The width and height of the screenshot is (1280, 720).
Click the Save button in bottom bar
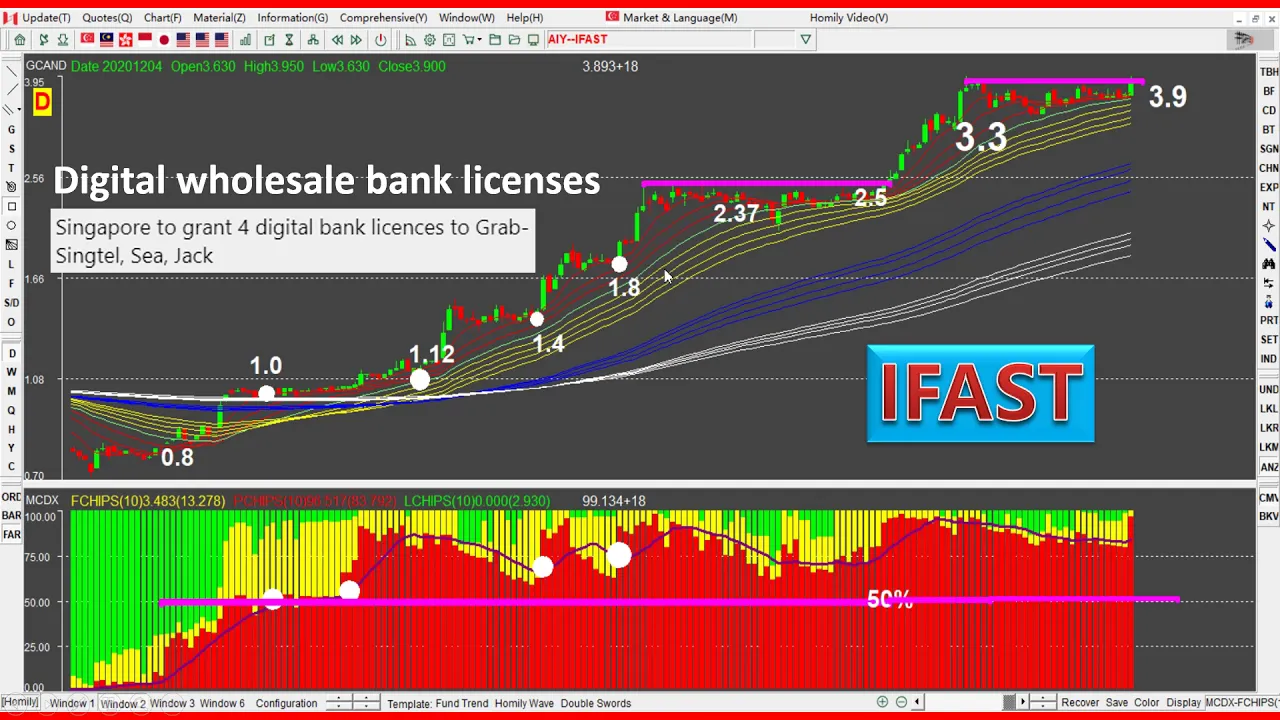point(1117,703)
